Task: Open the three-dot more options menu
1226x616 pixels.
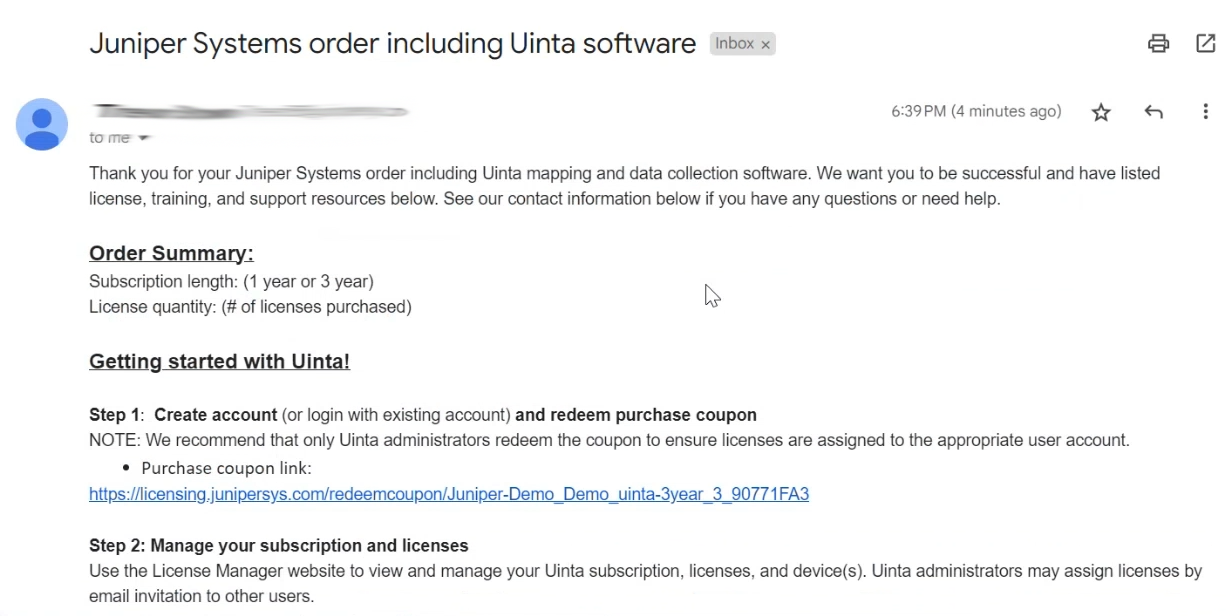Action: pyautogui.click(x=1205, y=112)
